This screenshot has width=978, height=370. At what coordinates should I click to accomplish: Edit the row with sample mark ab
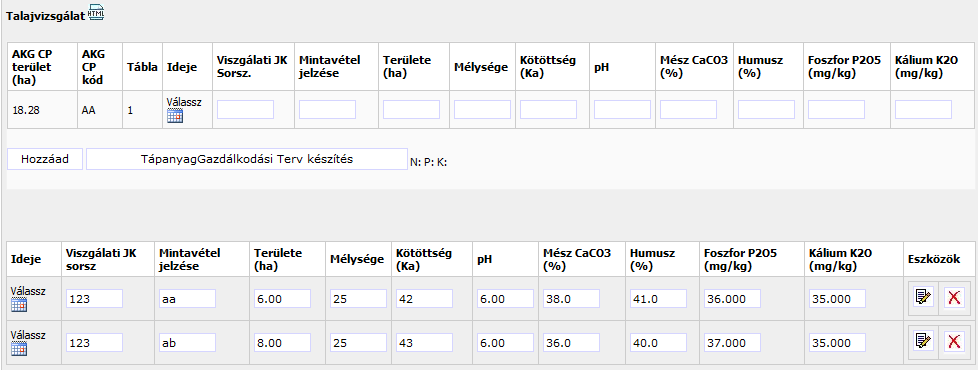click(x=922, y=341)
